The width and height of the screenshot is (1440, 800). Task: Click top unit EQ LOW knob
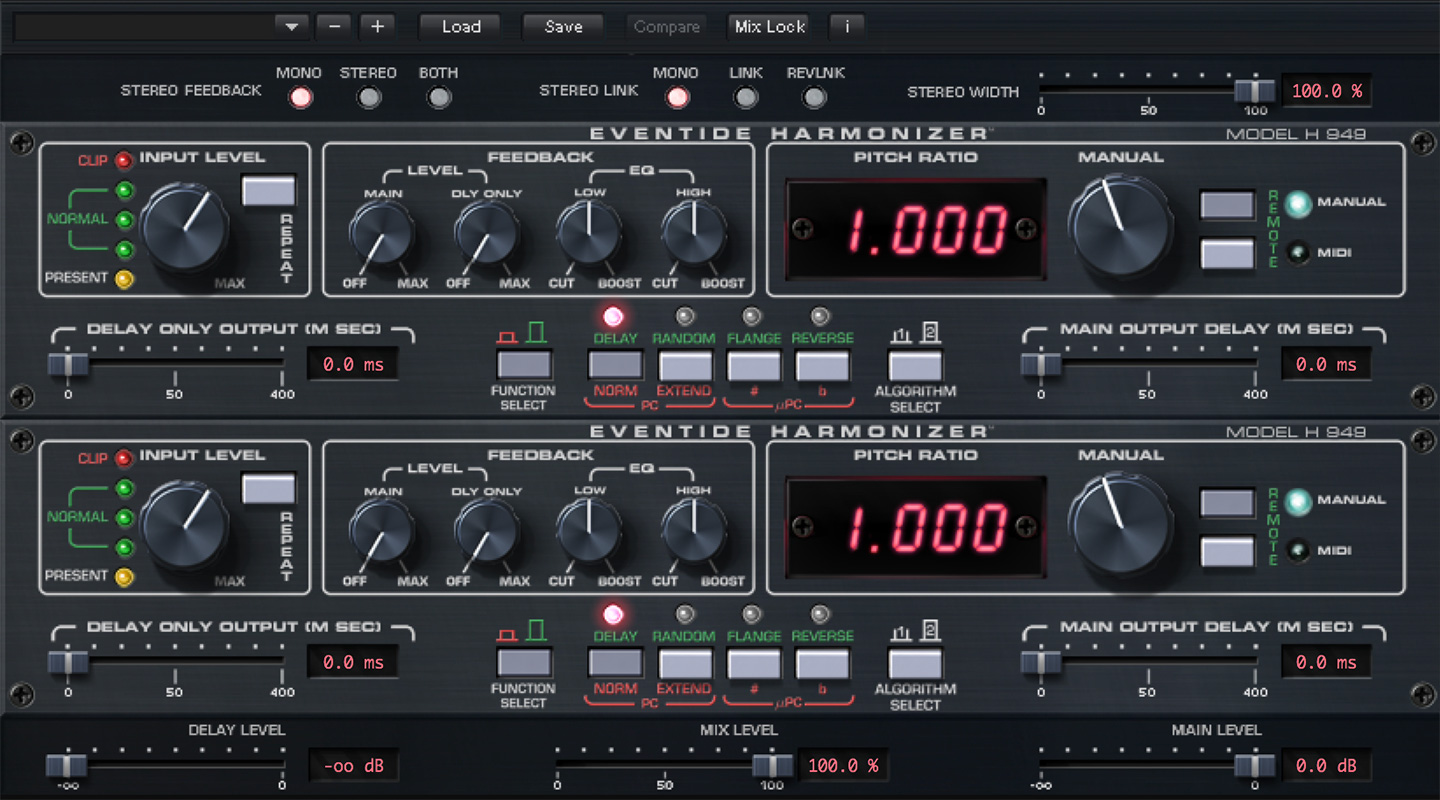tap(590, 232)
